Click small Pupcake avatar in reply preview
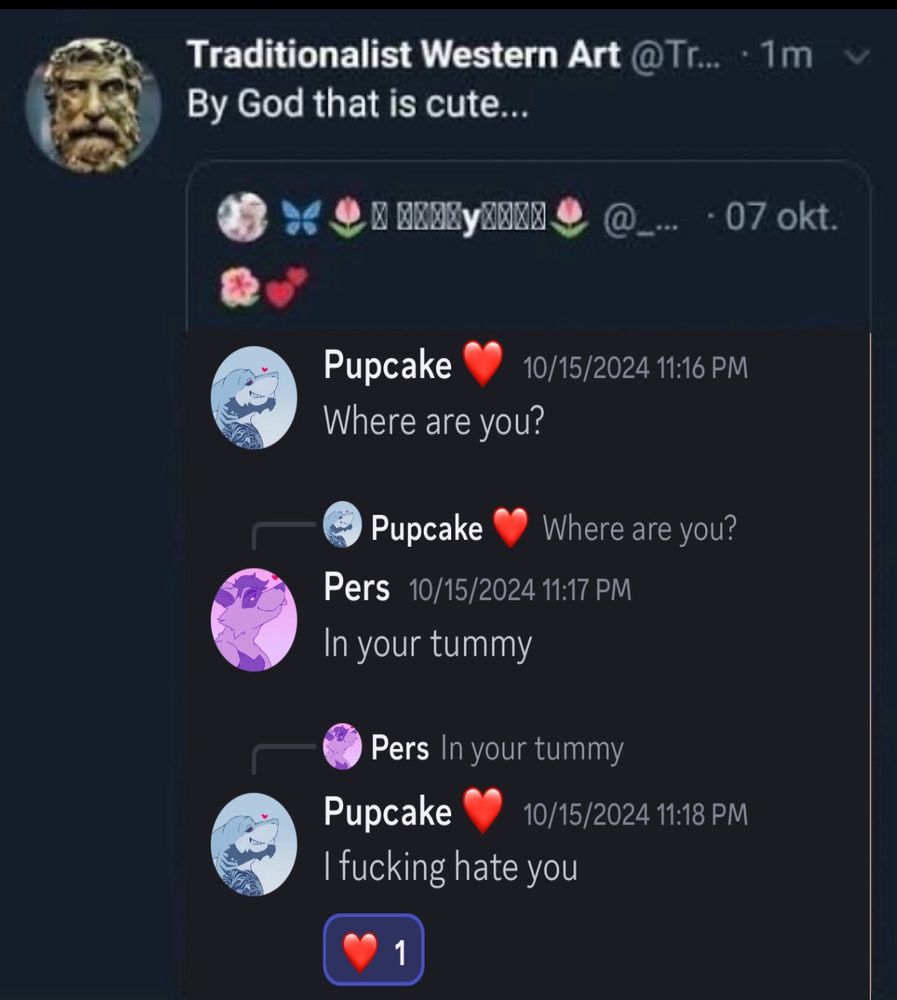Image resolution: width=897 pixels, height=1000 pixels. tap(342, 524)
